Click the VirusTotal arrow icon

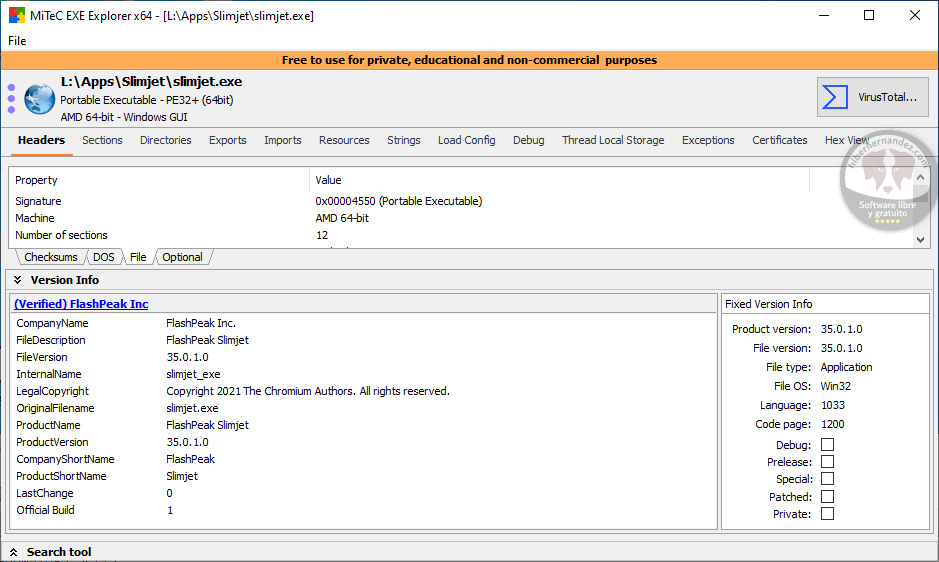coord(835,97)
